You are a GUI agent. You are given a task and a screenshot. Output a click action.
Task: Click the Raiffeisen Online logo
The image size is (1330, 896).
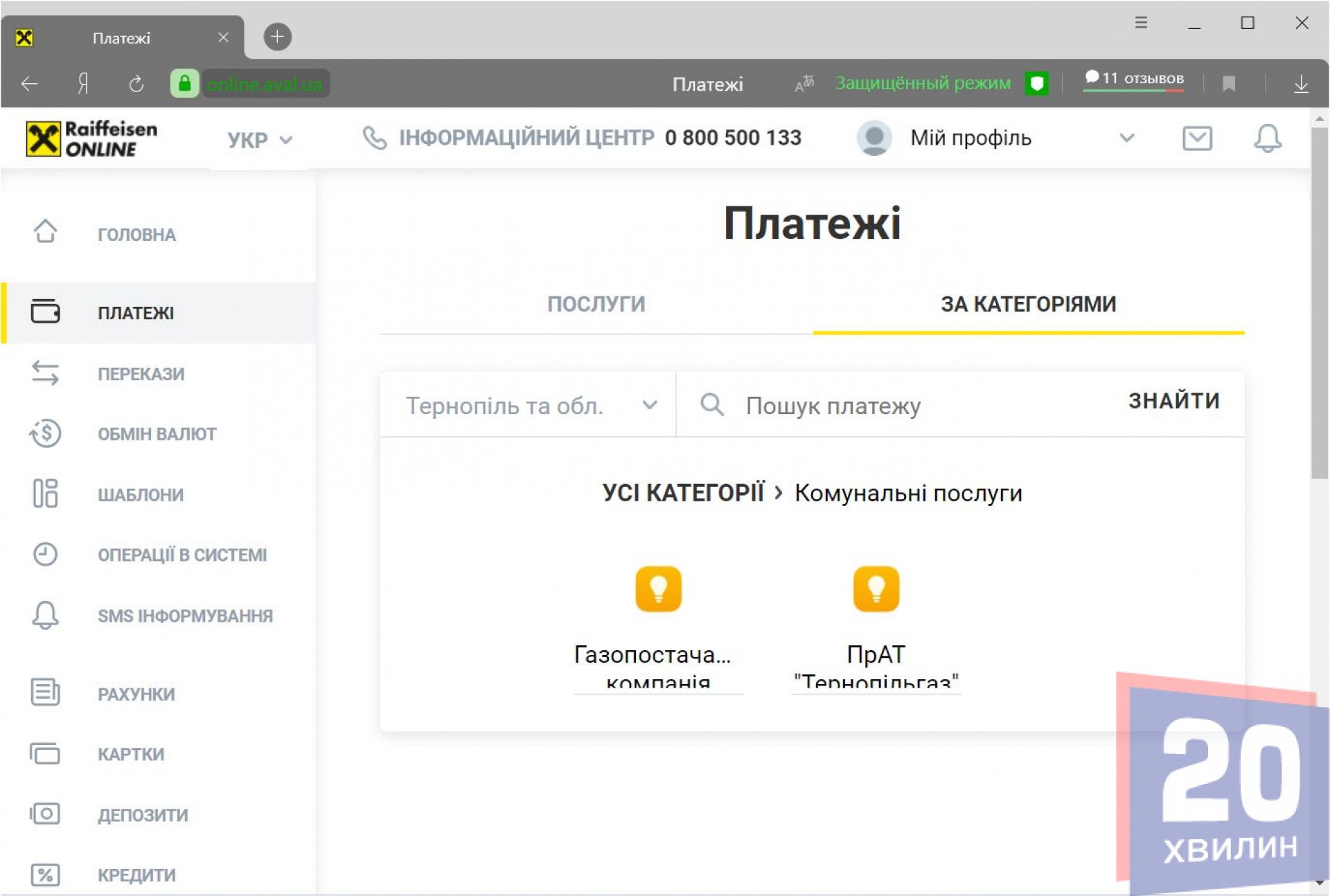pos(92,138)
